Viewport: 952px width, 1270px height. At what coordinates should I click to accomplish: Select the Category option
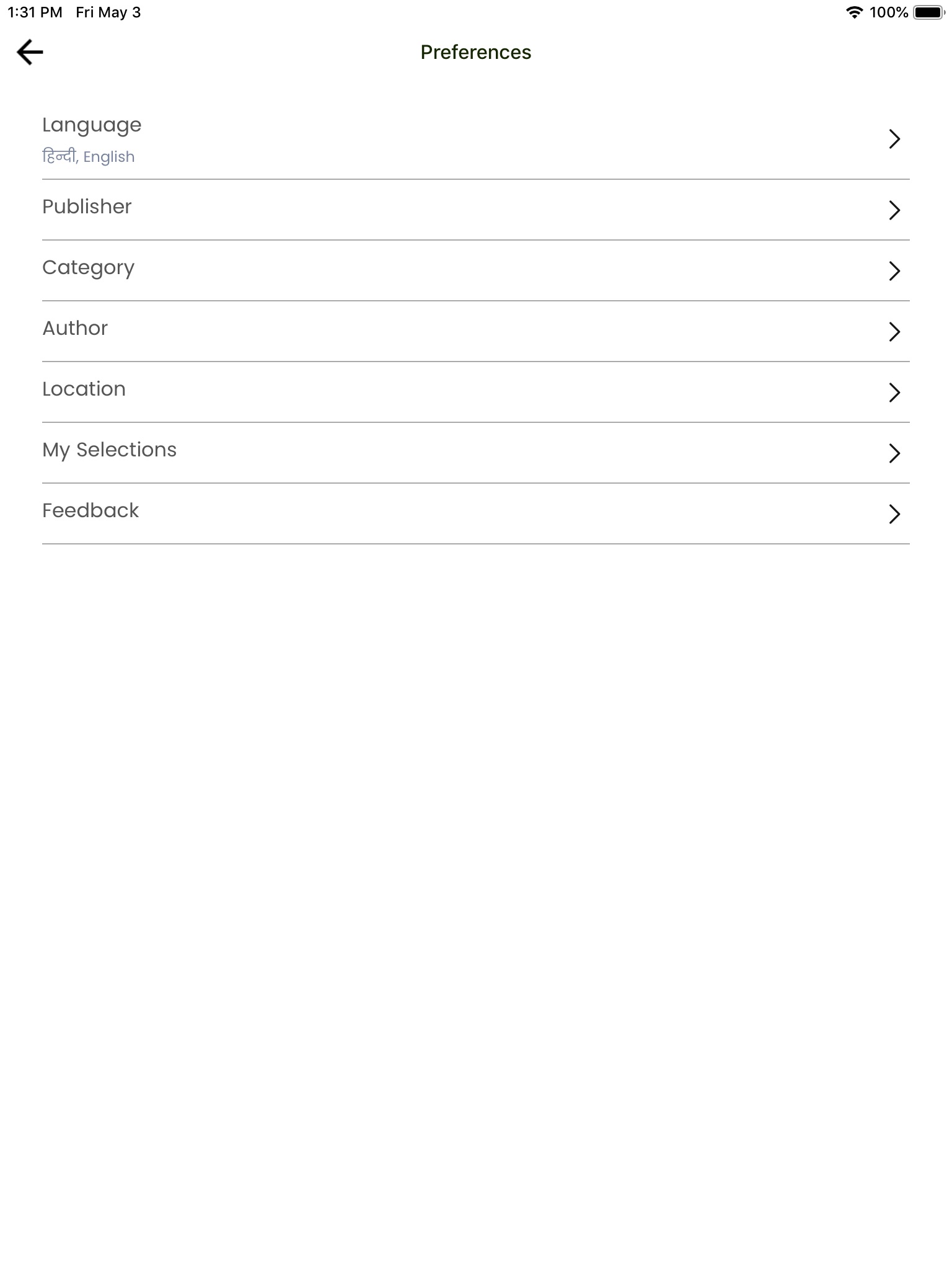point(88,268)
